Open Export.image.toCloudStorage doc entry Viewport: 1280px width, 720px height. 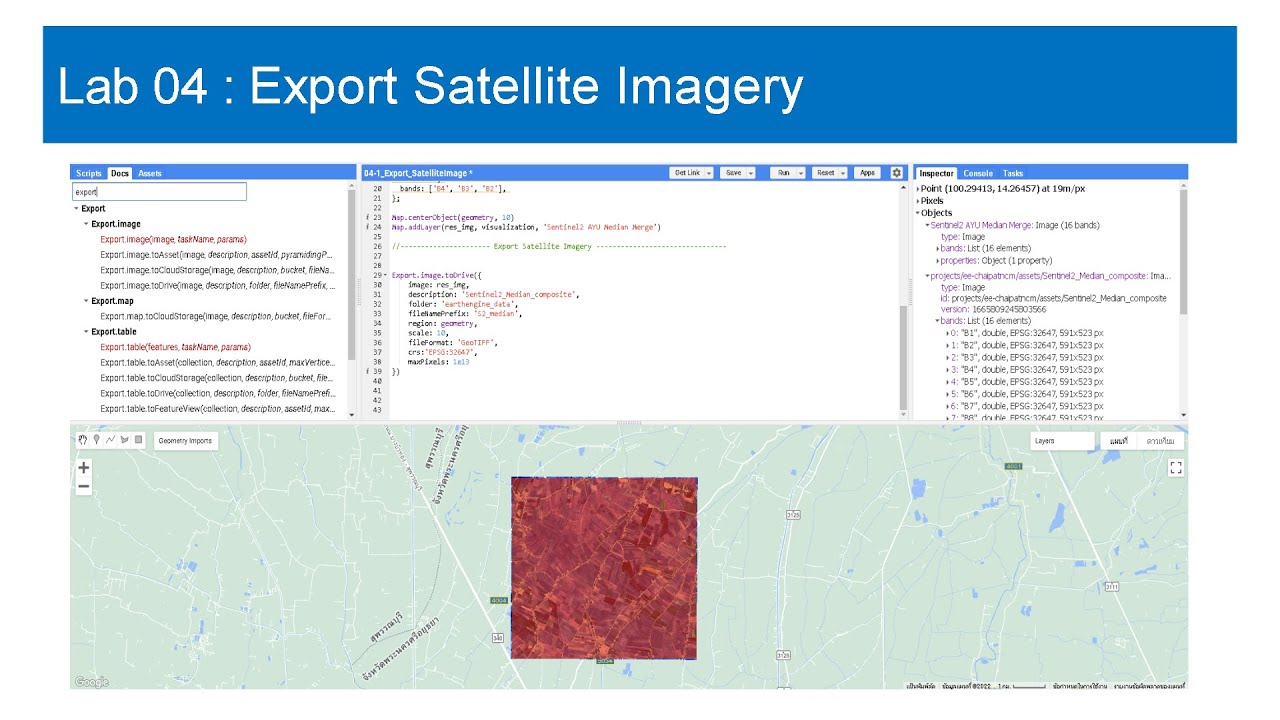point(217,270)
